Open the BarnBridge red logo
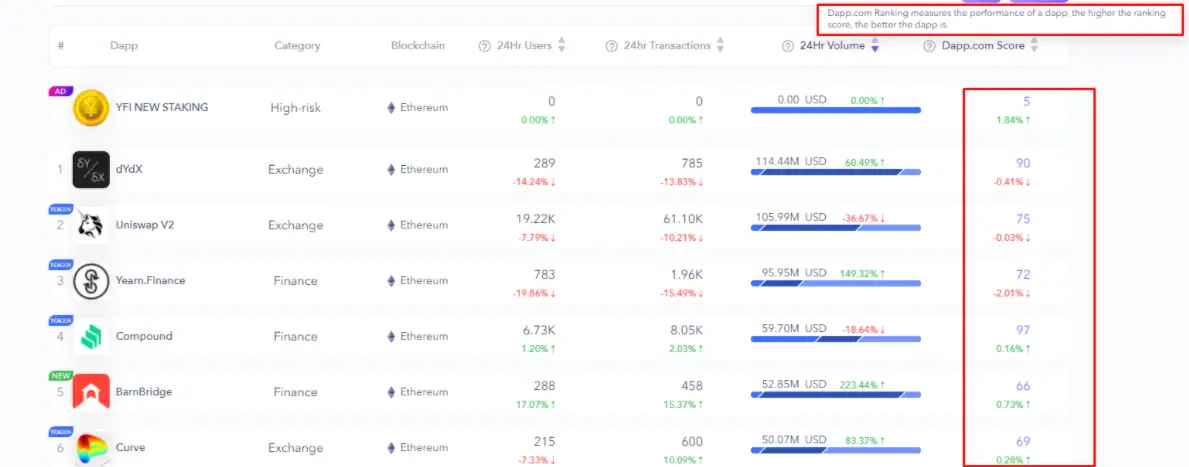Image resolution: width=1189 pixels, height=467 pixels. tap(91, 392)
